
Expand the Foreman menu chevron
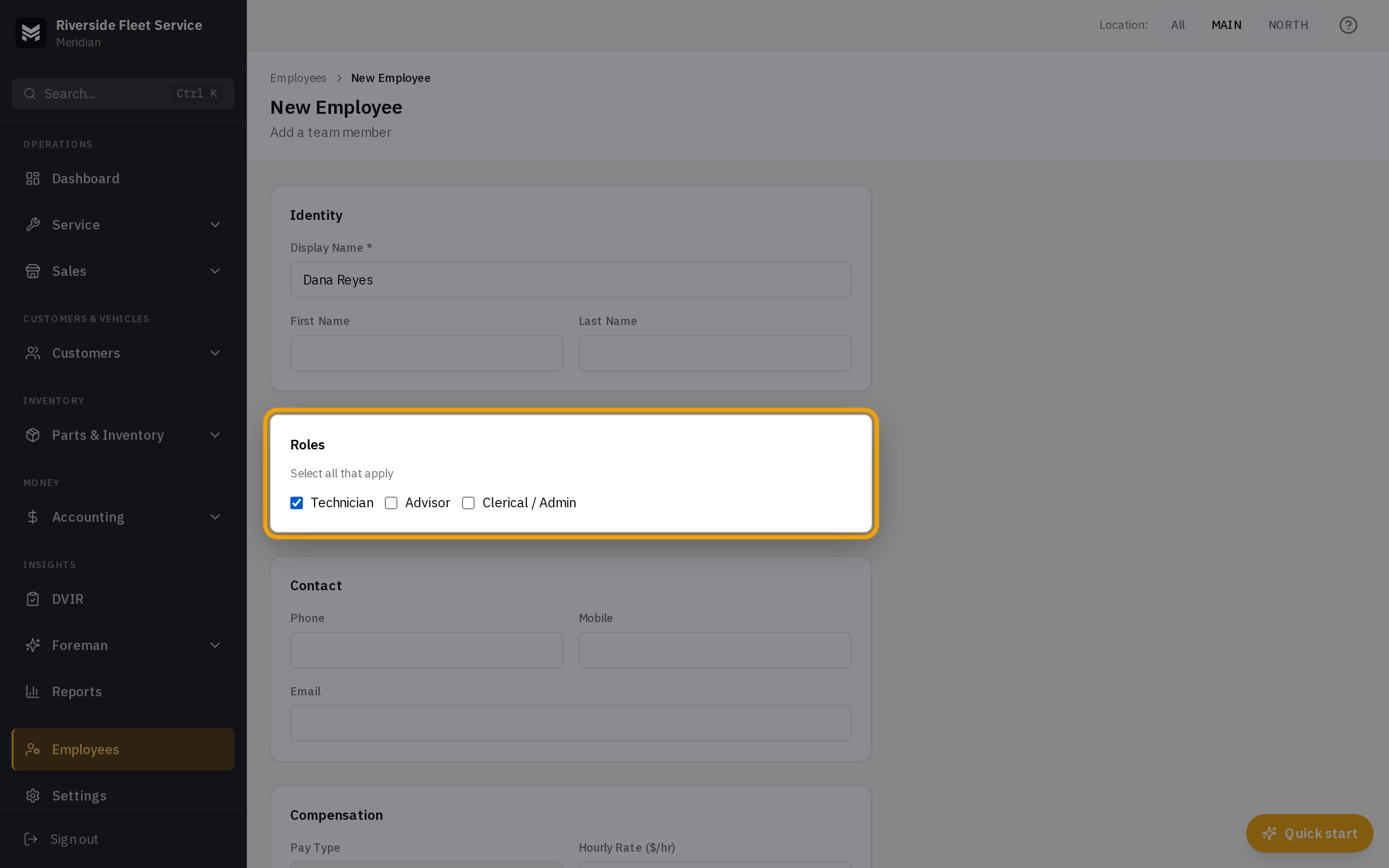(x=215, y=645)
